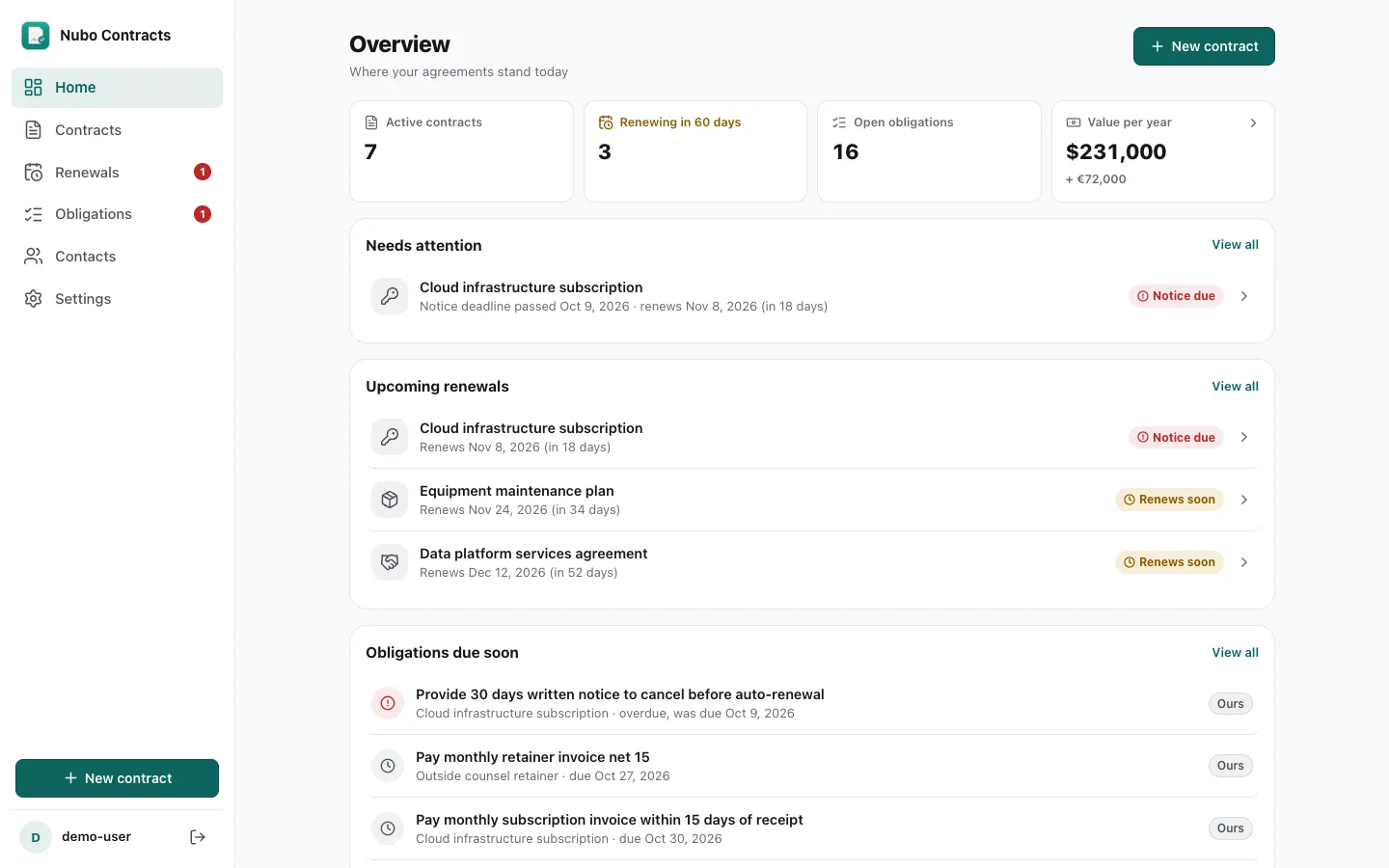Open chevron for Data platform services agreement
The height and width of the screenshot is (868, 1389).
(x=1244, y=562)
